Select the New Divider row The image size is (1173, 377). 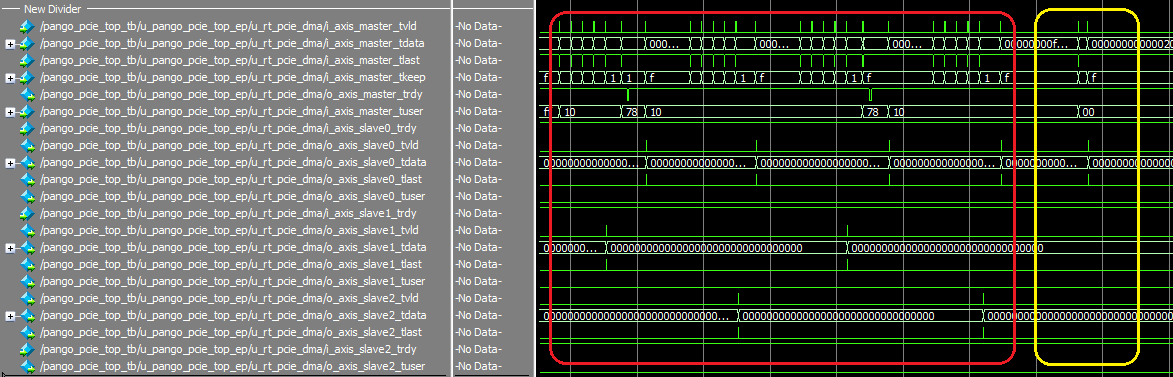pyautogui.click(x=224, y=9)
